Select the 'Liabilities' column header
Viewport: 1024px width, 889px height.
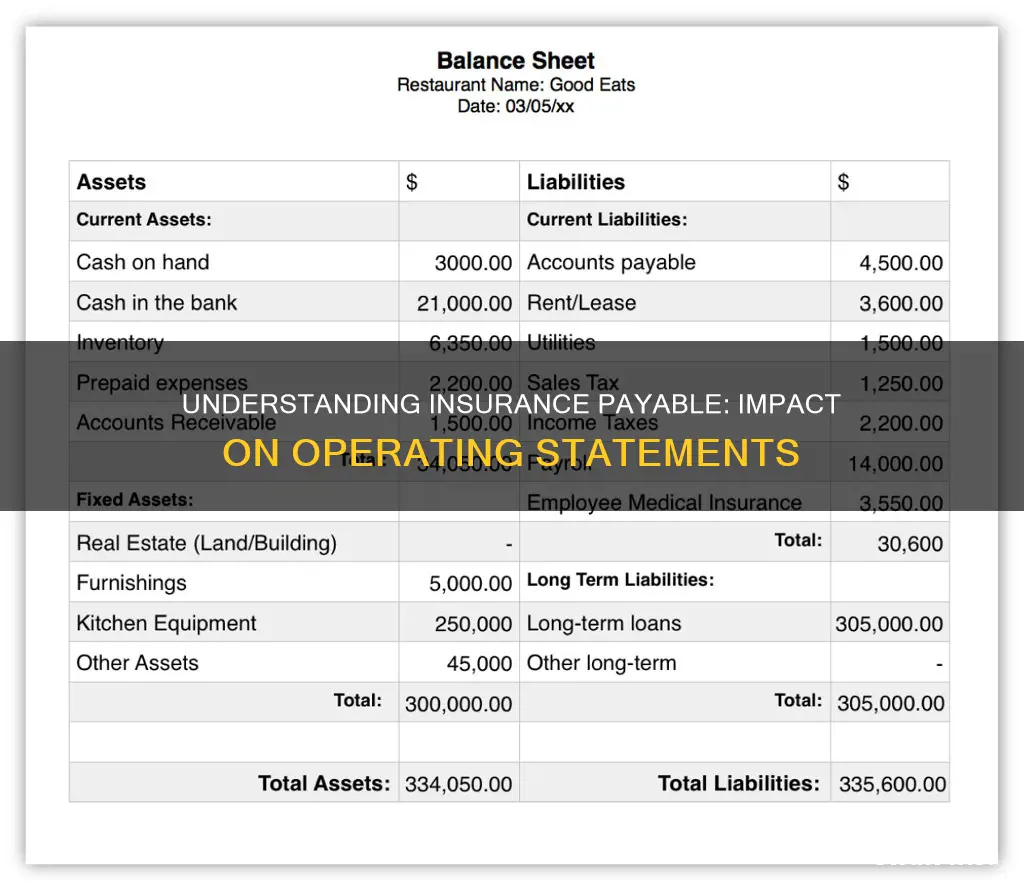click(x=575, y=182)
